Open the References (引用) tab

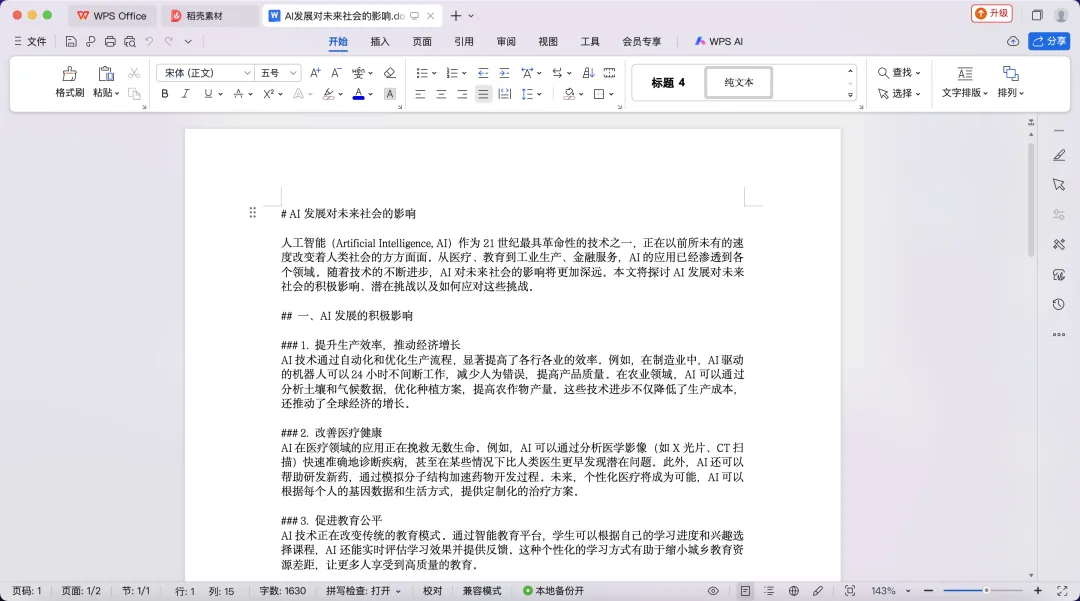464,41
